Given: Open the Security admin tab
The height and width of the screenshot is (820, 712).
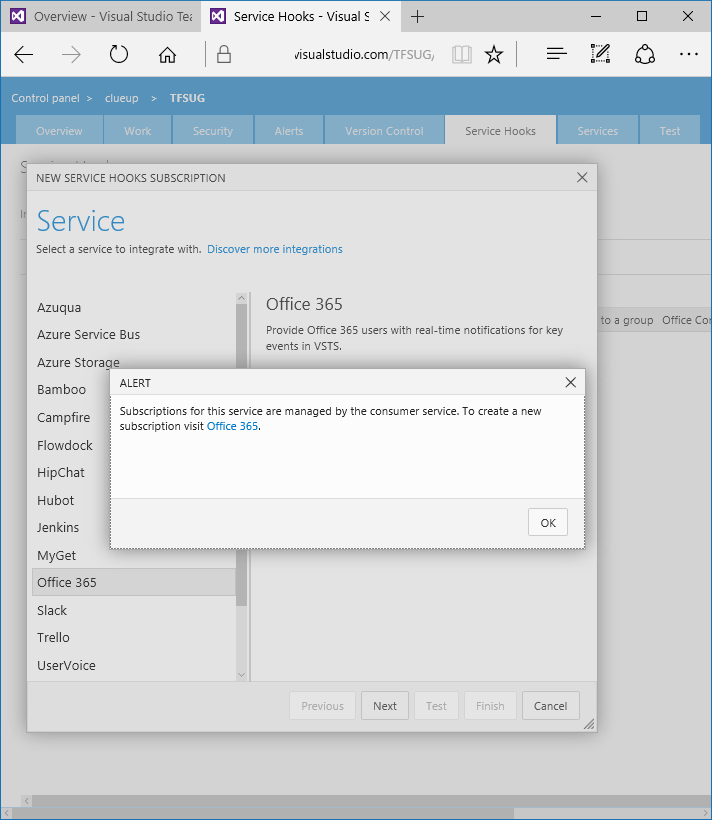Looking at the screenshot, I should point(212,131).
